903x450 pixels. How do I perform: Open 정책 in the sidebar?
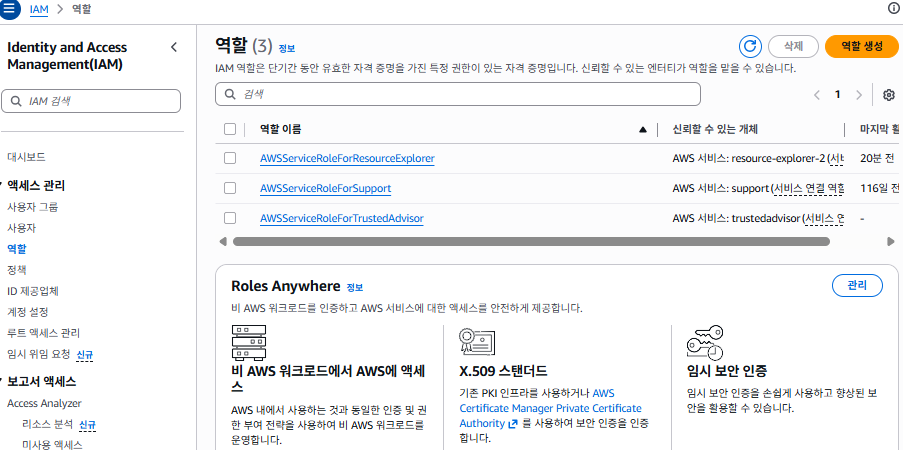click(x=16, y=270)
